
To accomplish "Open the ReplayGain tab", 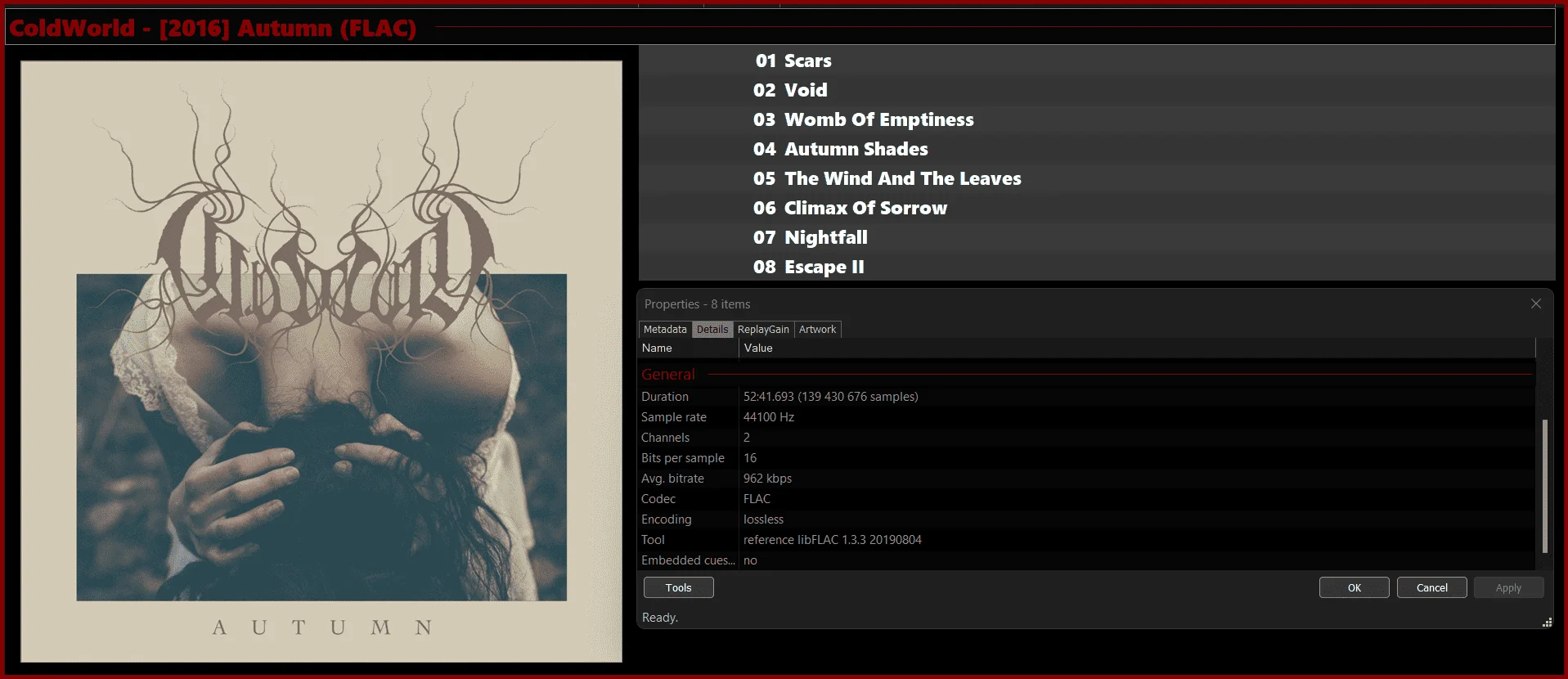I will point(763,329).
